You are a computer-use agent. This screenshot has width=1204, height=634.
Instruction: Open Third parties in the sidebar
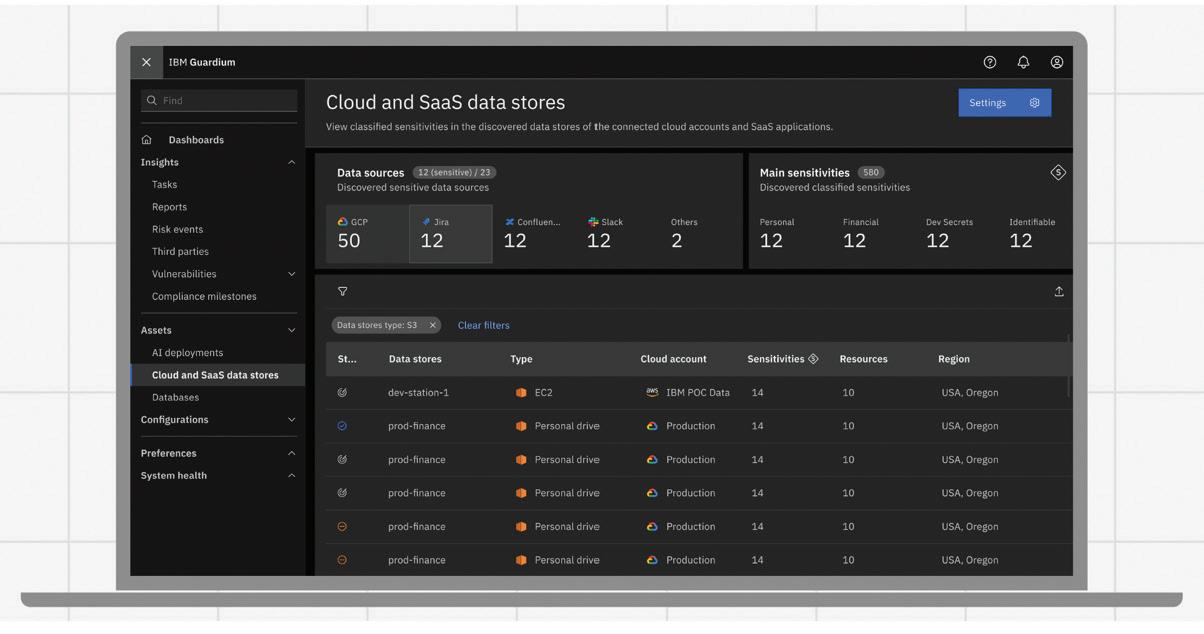180,252
